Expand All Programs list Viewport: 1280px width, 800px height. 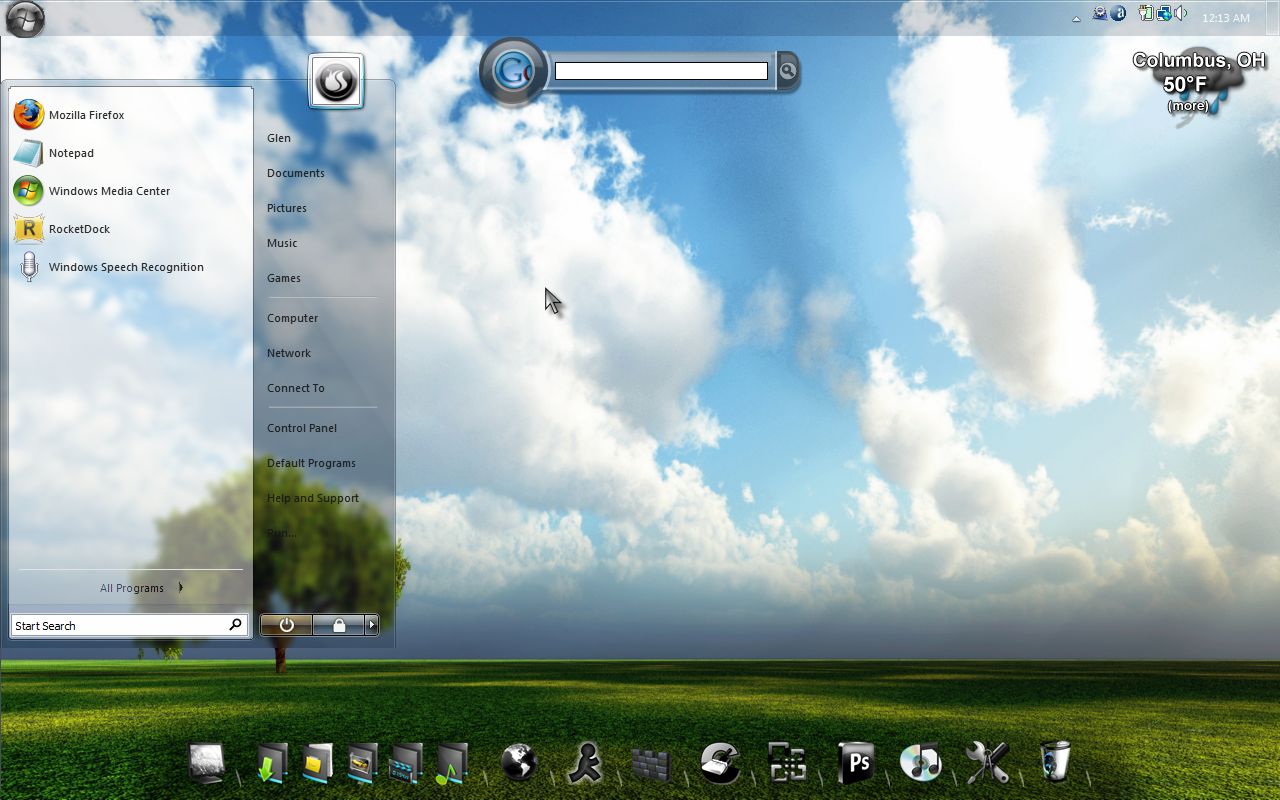(141, 588)
